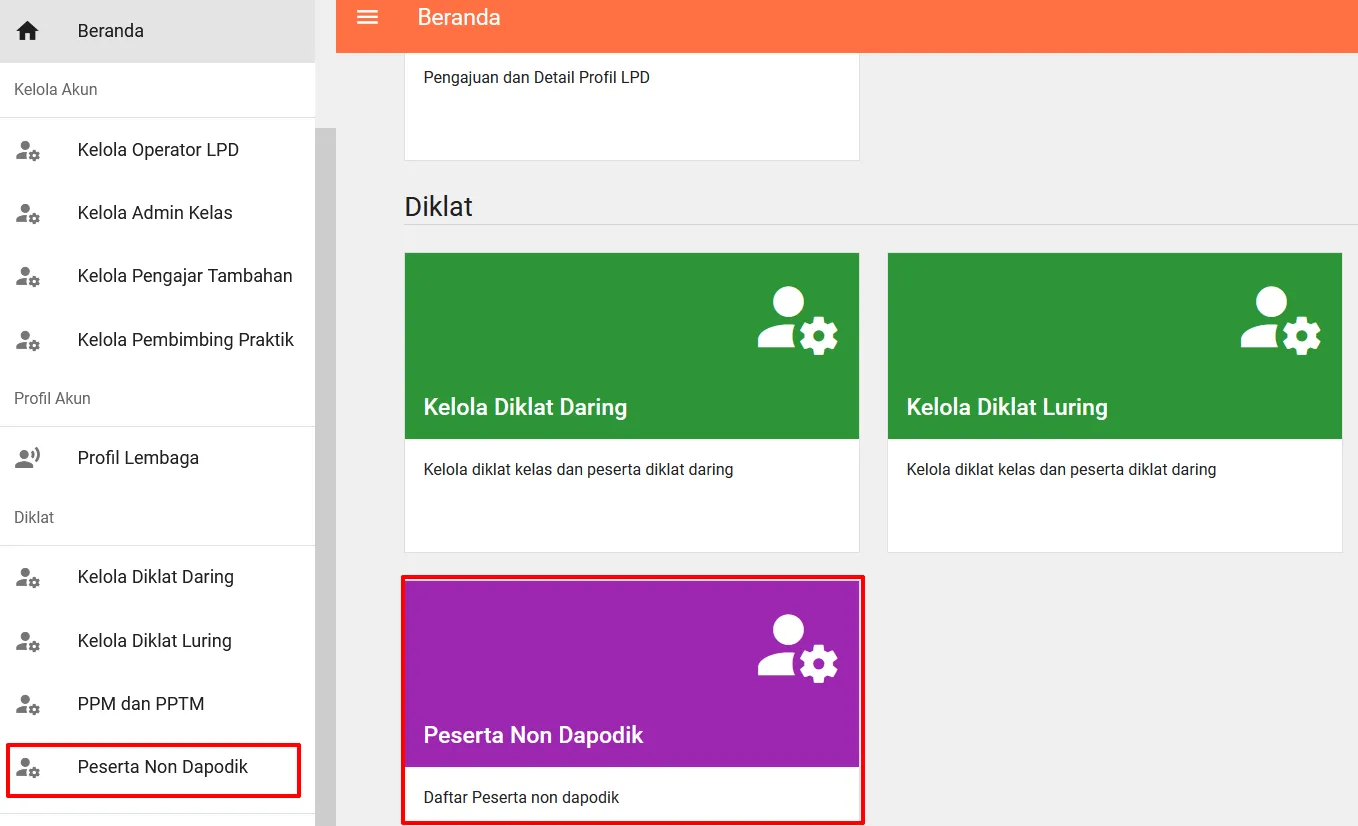Screen dimensions: 1358x826
Task: Select Kelola Diklat Daring sidebar entry
Action: pos(155,577)
